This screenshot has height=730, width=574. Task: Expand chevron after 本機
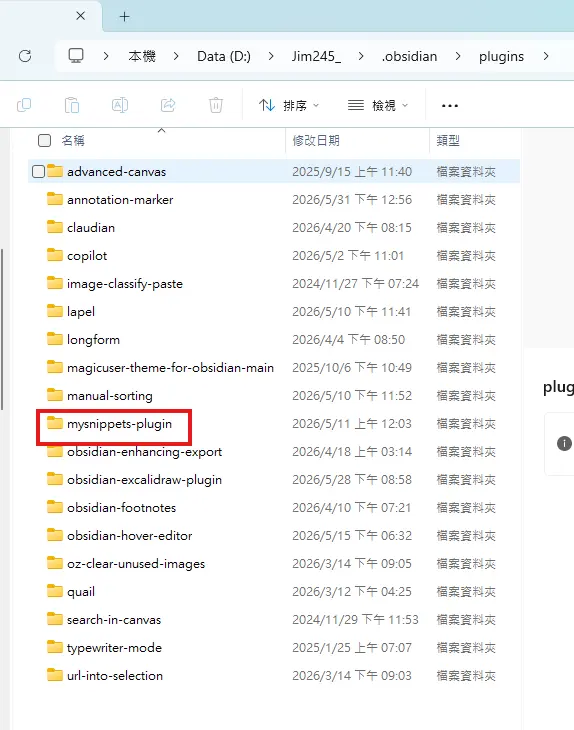[x=176, y=56]
